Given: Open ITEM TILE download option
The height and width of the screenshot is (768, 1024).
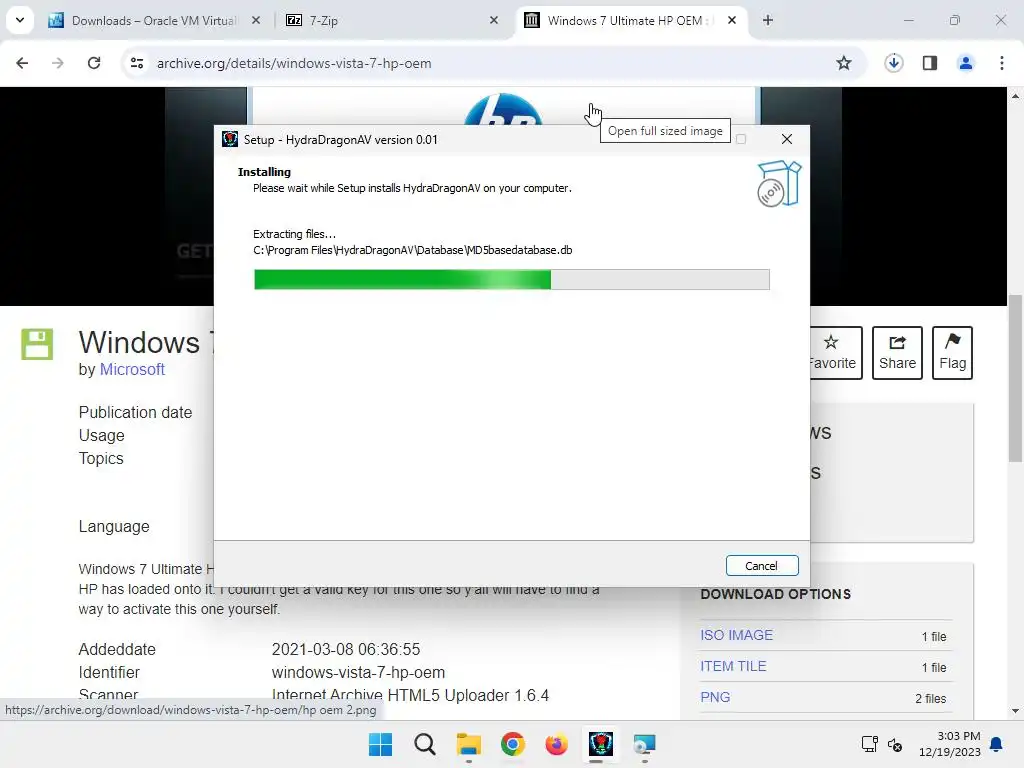Looking at the screenshot, I should (x=733, y=667).
